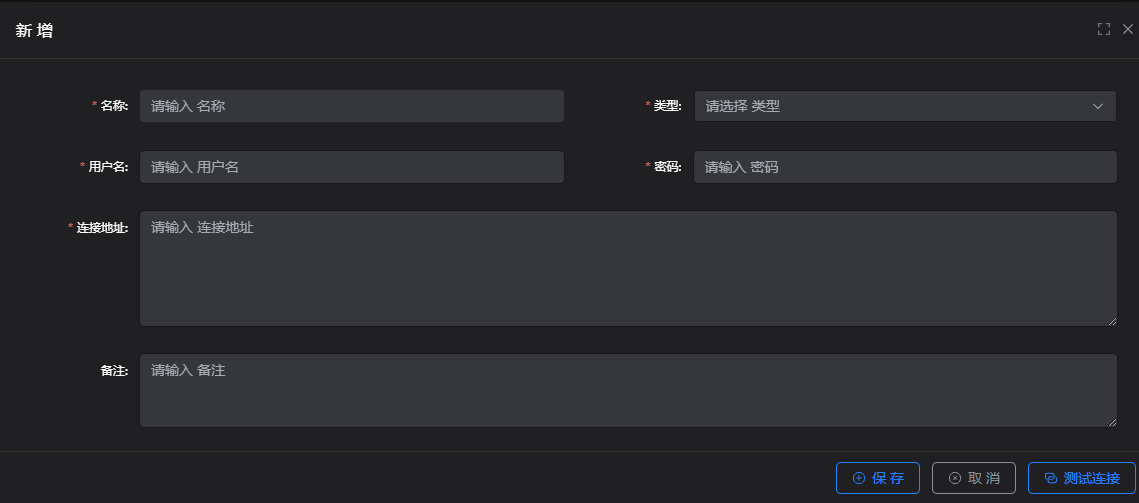
Task: Focus the 密码 input field
Action: (904, 167)
